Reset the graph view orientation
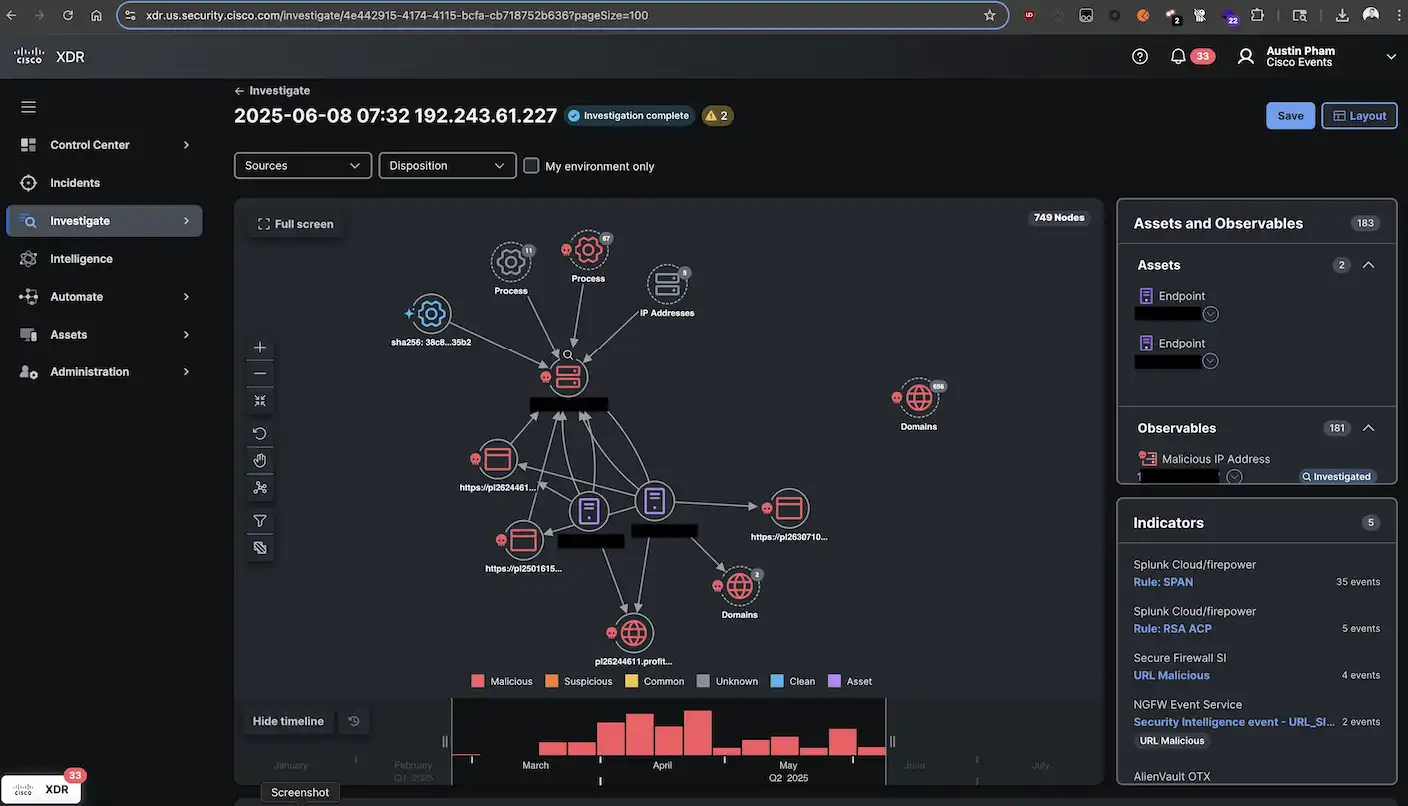 pyautogui.click(x=259, y=433)
